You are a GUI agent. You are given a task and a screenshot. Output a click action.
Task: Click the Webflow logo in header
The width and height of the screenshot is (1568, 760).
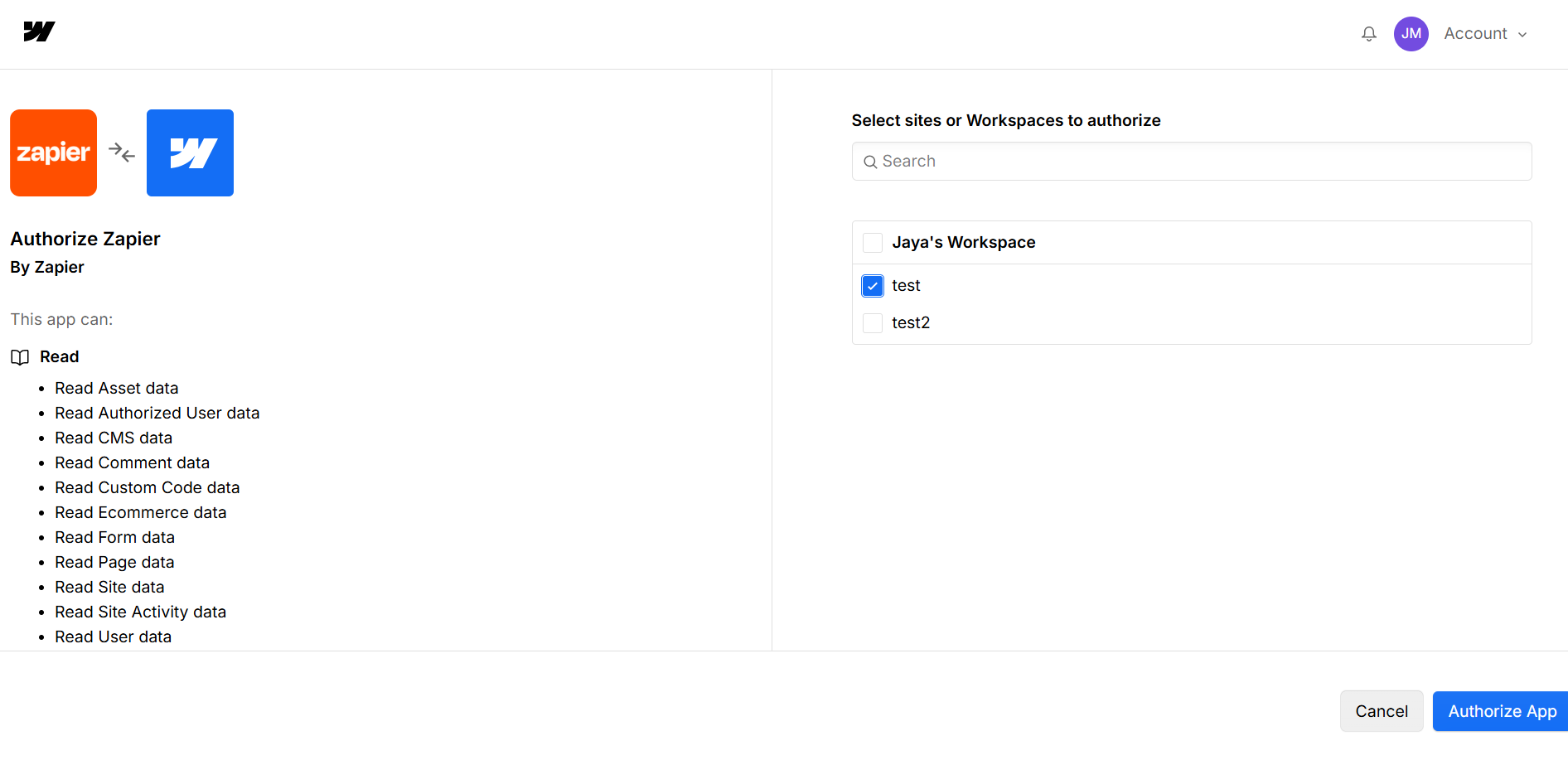point(39,32)
